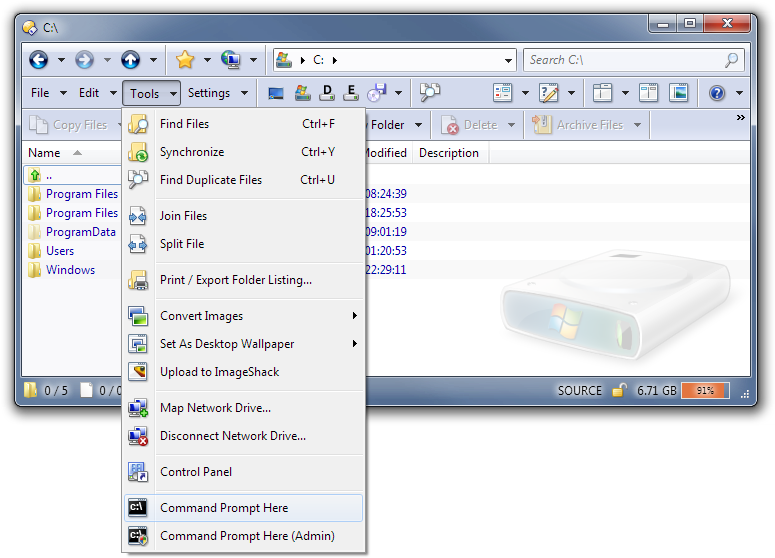This screenshot has height=558, width=775.
Task: Click the Help question mark icon
Action: click(716, 93)
